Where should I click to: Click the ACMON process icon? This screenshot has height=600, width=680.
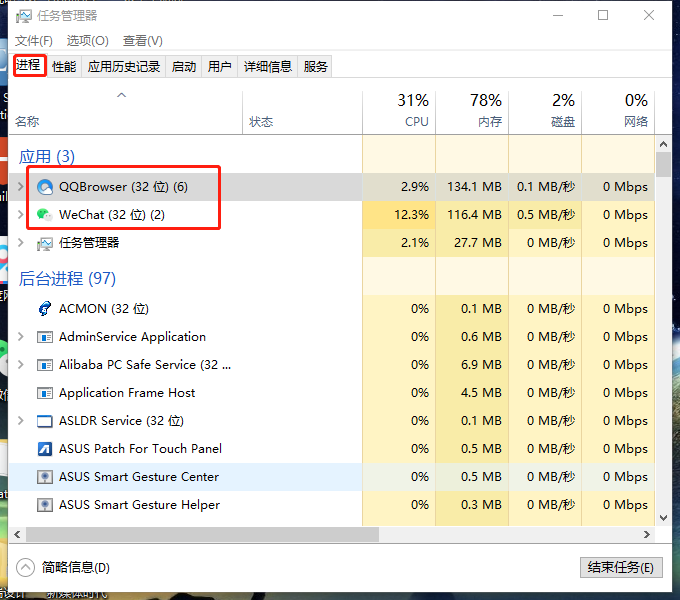pyautogui.click(x=45, y=309)
